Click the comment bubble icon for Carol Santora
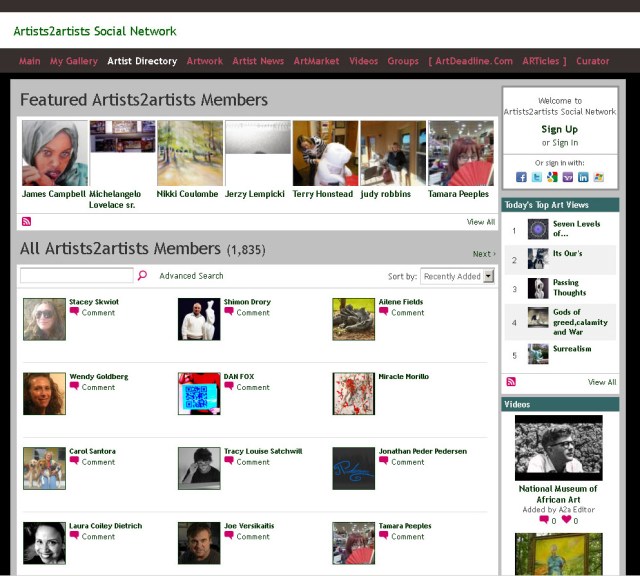Viewport: 640px width, 576px height. (74, 461)
